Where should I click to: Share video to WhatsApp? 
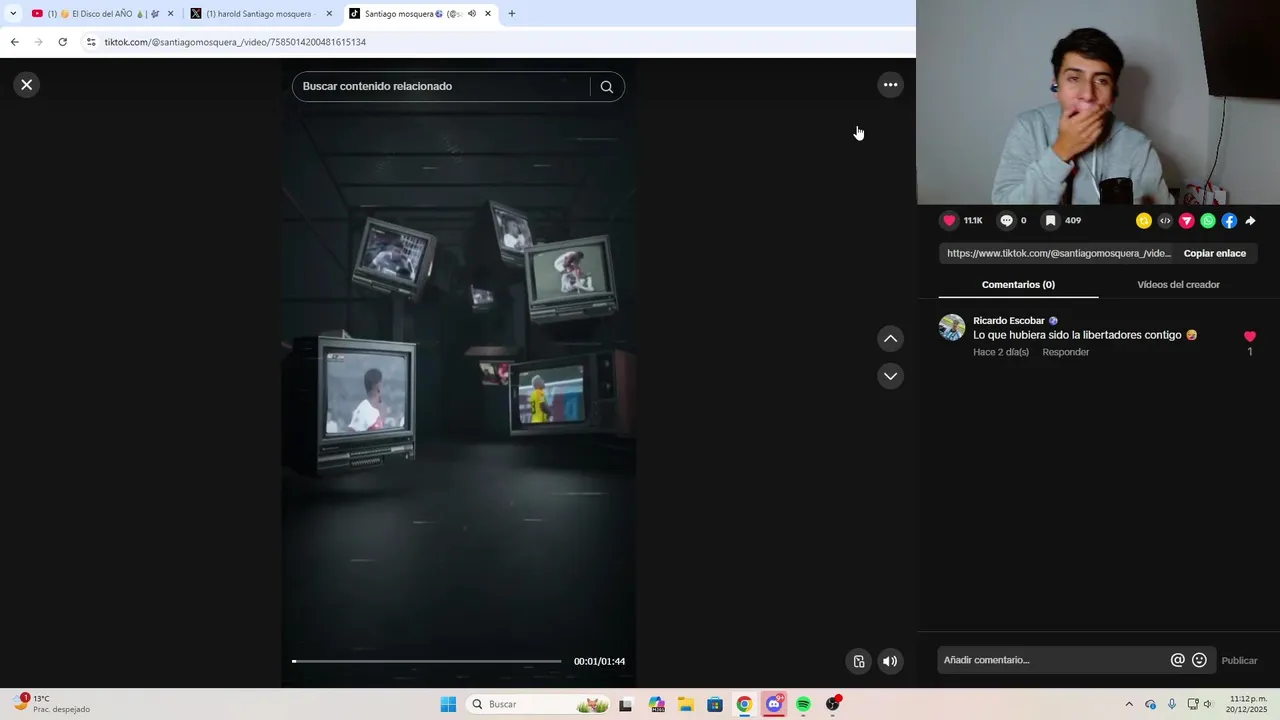click(x=1208, y=221)
